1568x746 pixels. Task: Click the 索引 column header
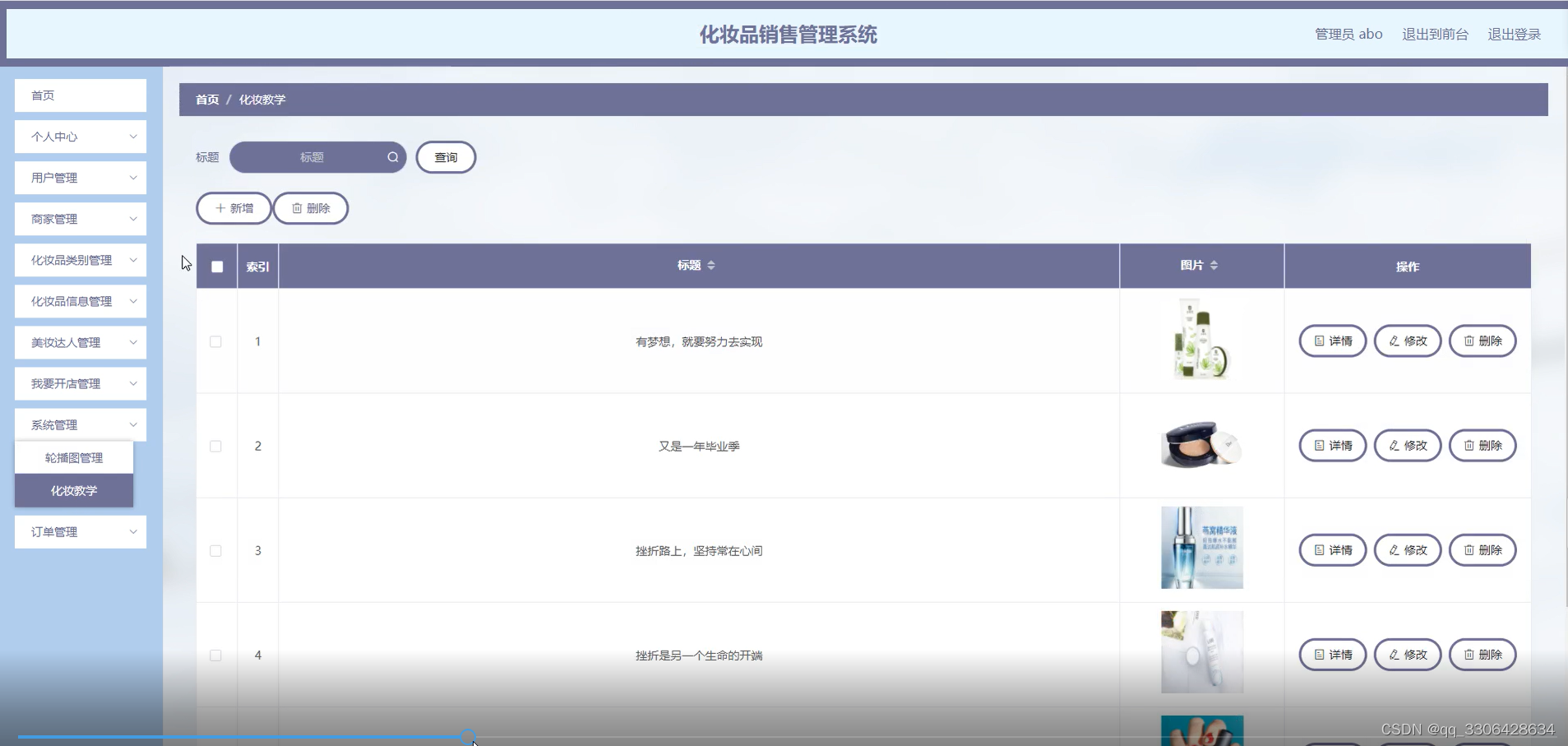click(x=257, y=266)
